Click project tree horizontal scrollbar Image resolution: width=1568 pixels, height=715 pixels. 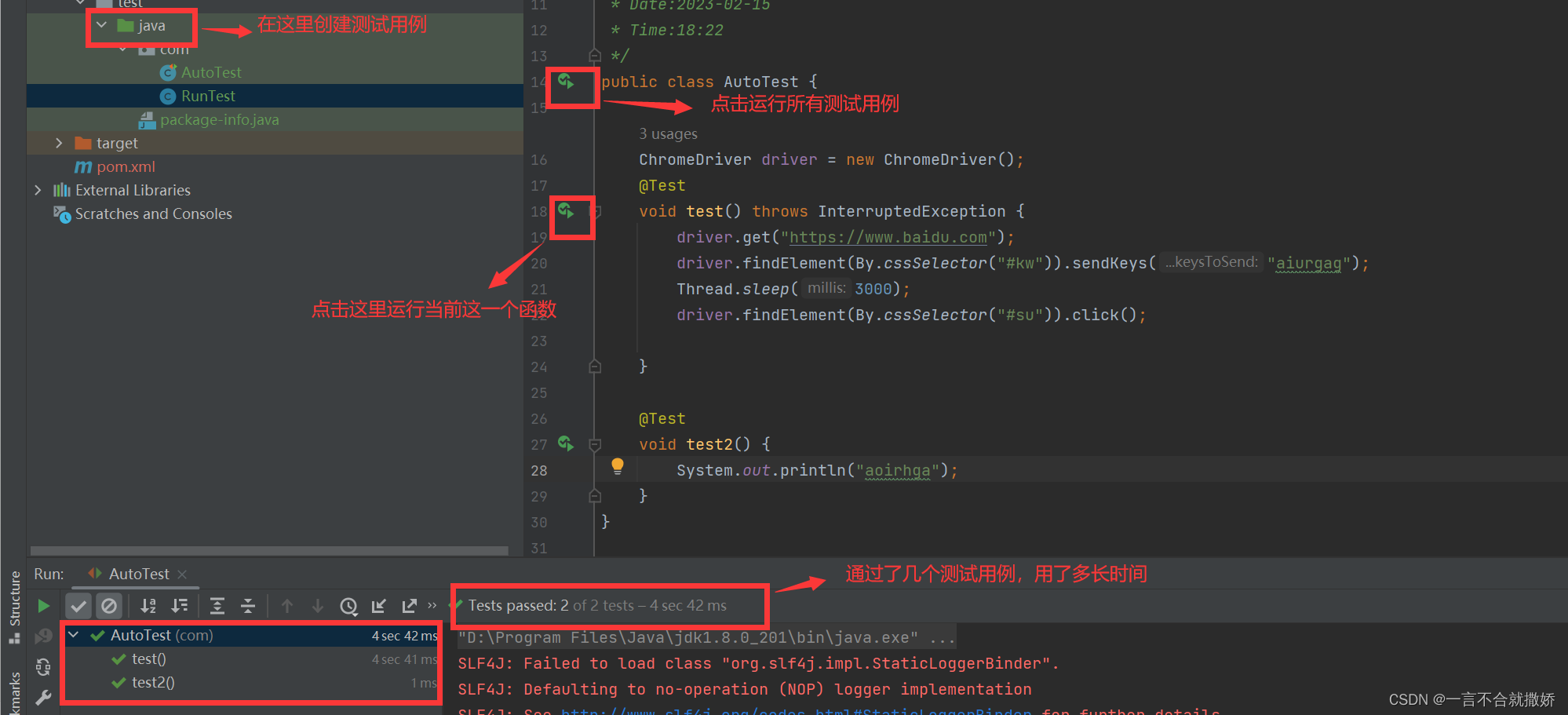[269, 550]
